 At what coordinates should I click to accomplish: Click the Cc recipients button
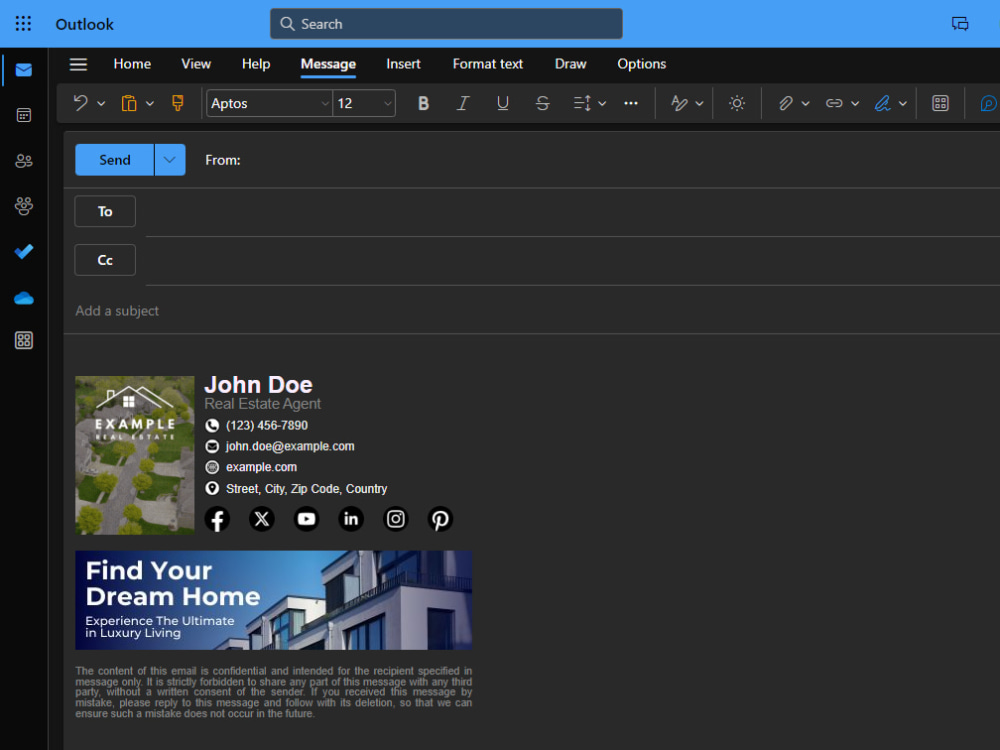pyautogui.click(x=105, y=260)
